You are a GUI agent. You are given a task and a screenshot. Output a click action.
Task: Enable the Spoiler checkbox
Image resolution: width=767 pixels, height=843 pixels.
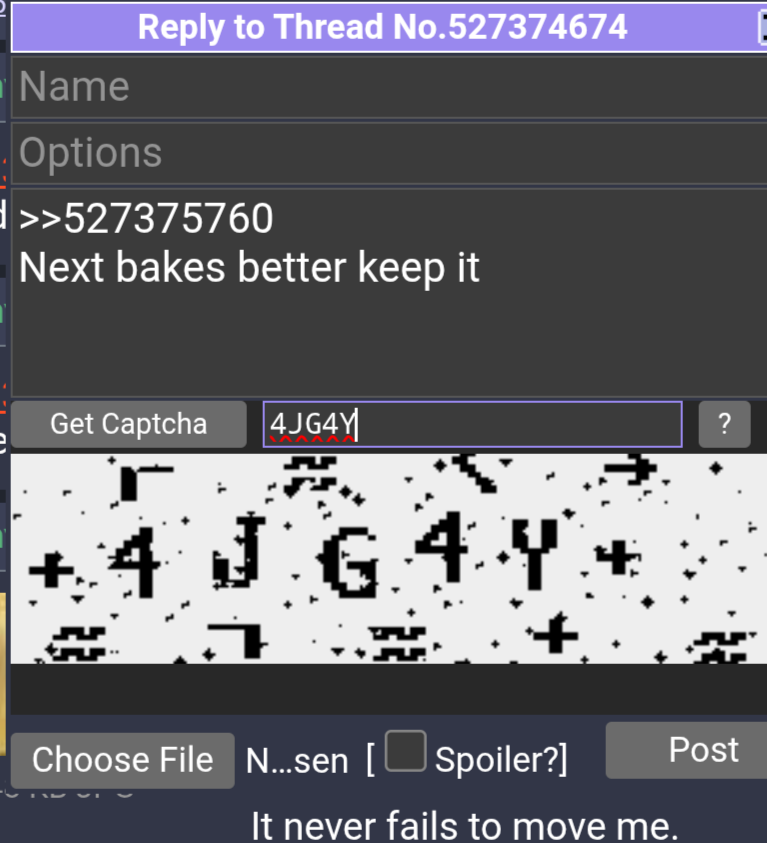coord(405,751)
